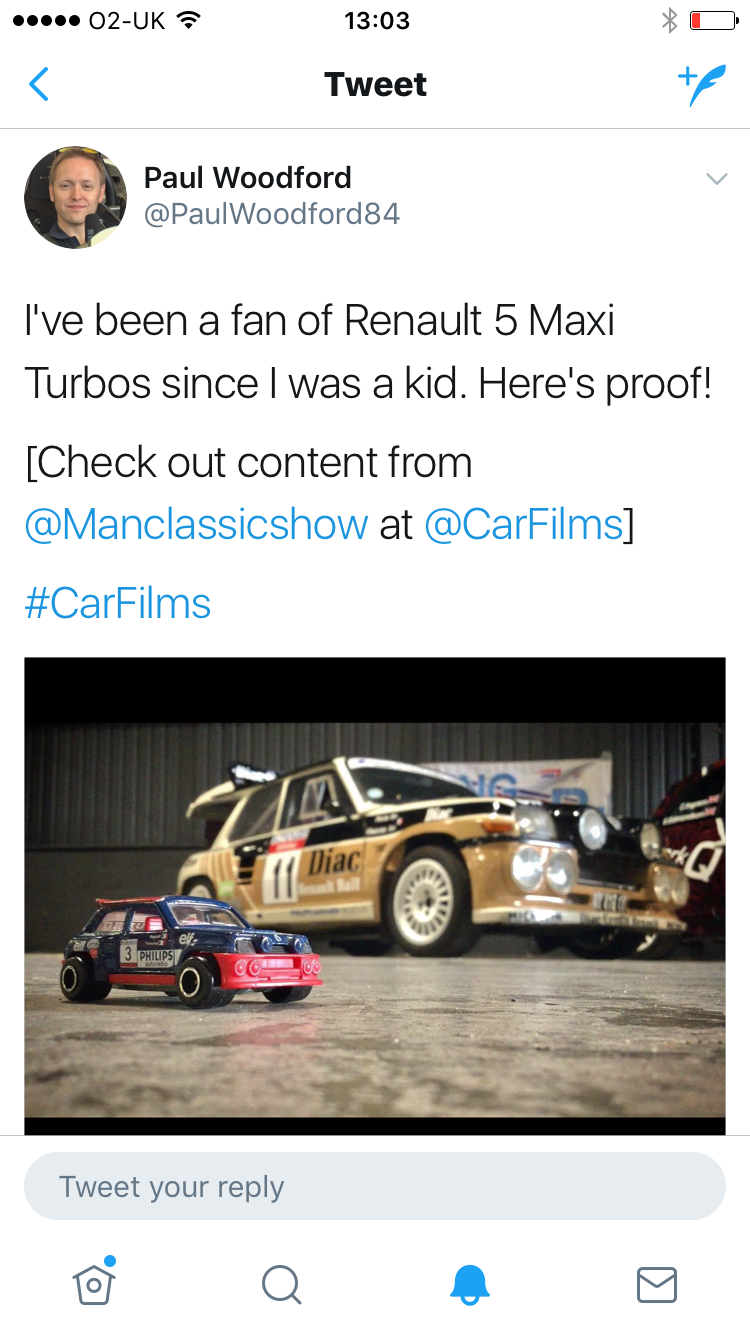Viewport: 750px width, 1334px height.
Task: Tap the Tweet your reply field
Action: point(375,1186)
